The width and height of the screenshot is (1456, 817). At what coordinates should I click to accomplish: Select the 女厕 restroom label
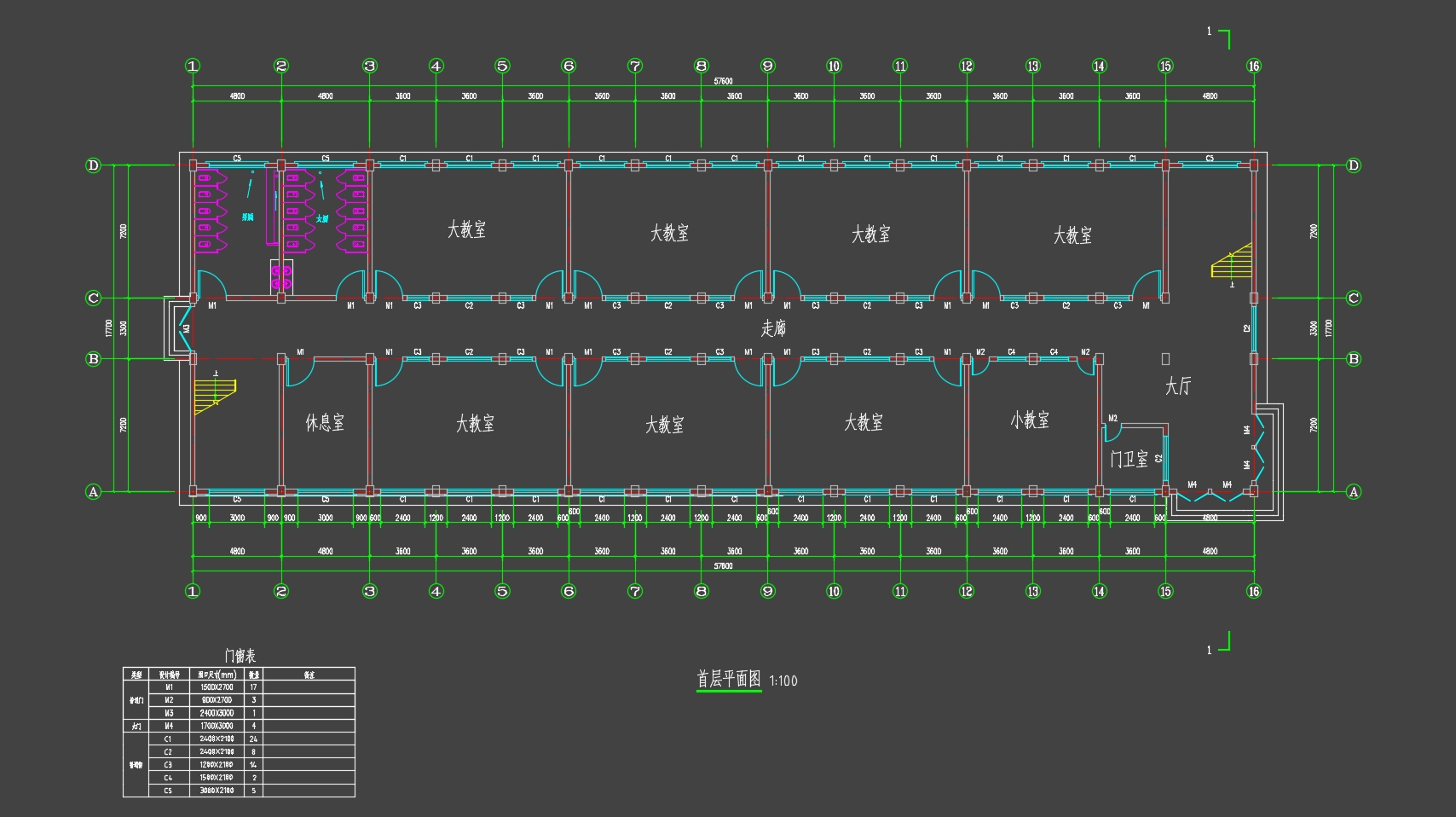(322, 219)
